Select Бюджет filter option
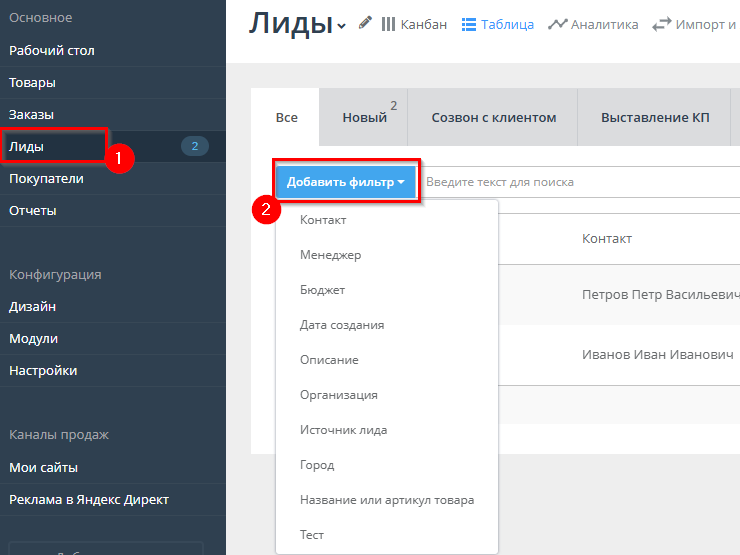740x555 pixels. (x=322, y=290)
